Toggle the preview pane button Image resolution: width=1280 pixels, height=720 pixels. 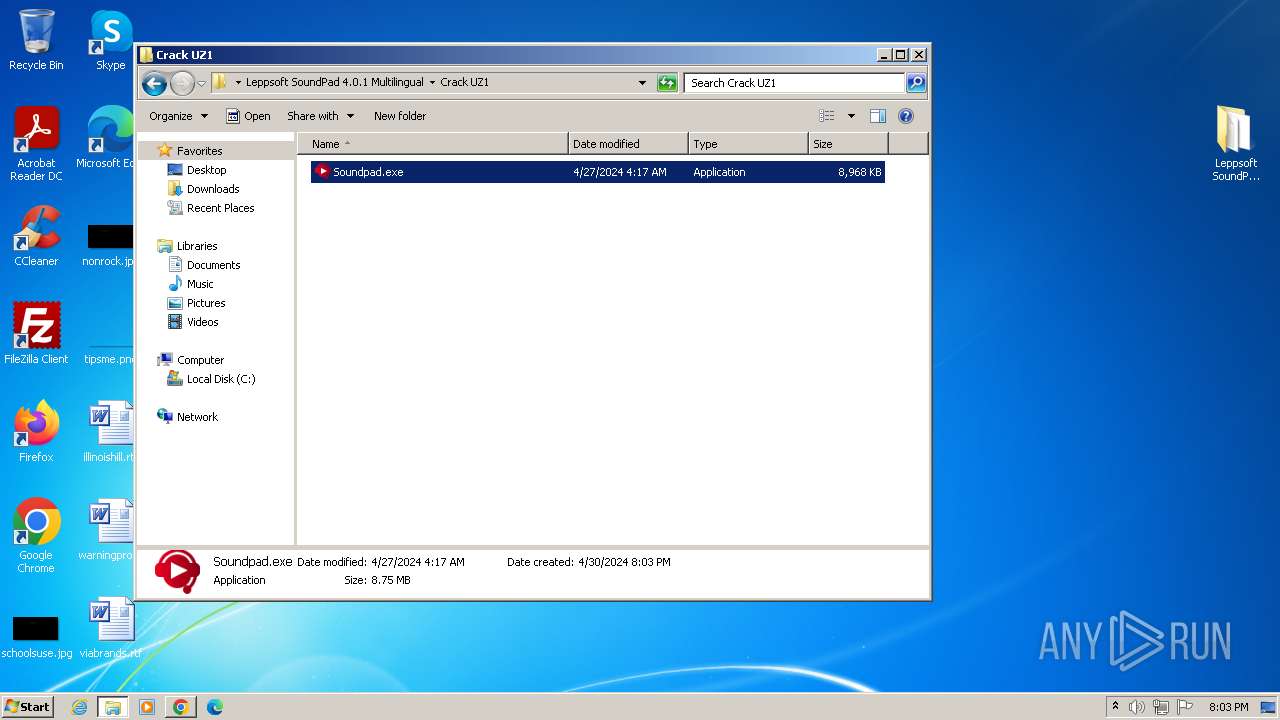(878, 116)
